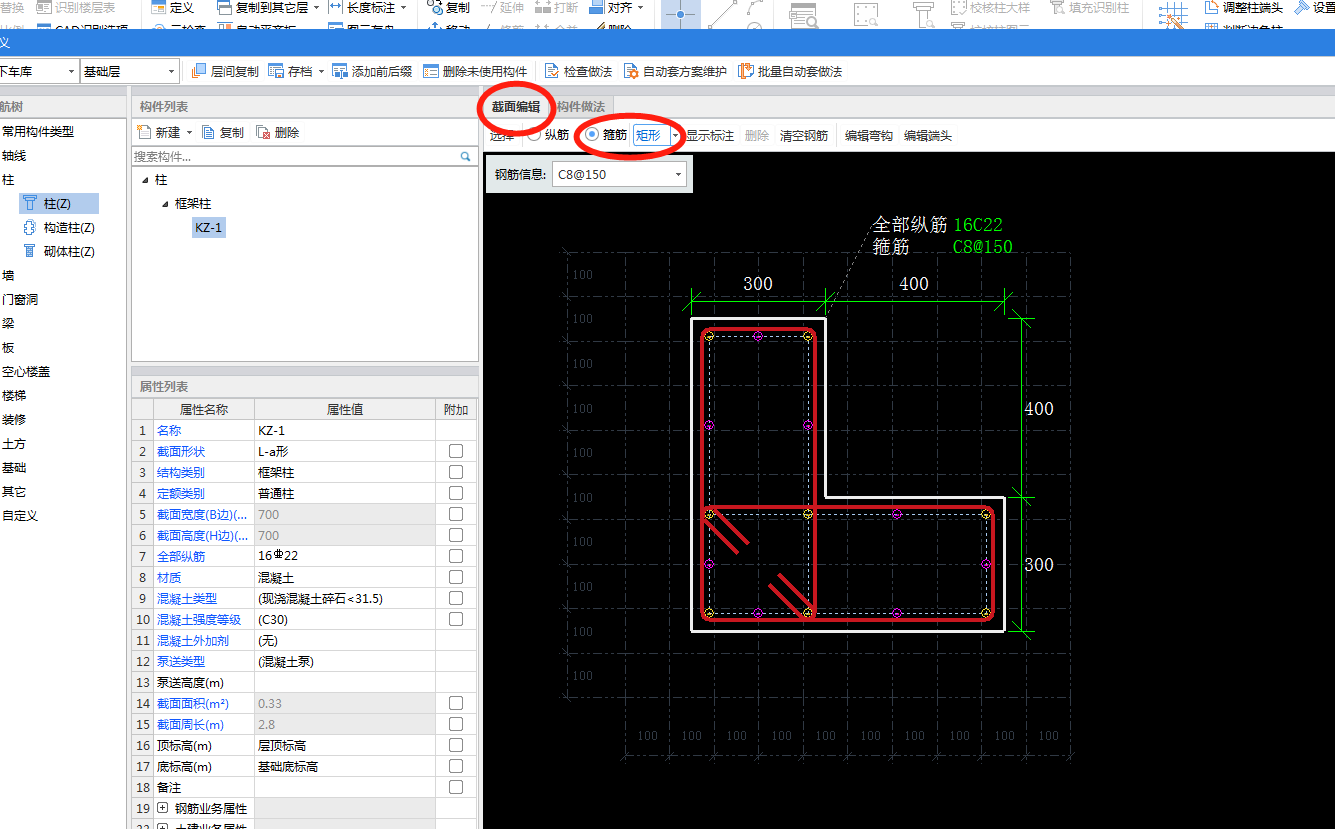
Task: Click 删除 delete icon in component list
Action: 263,132
